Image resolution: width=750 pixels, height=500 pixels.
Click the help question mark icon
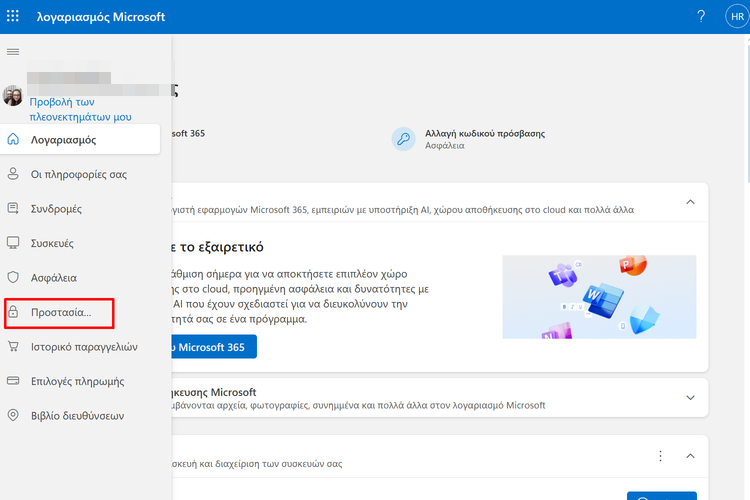701,17
